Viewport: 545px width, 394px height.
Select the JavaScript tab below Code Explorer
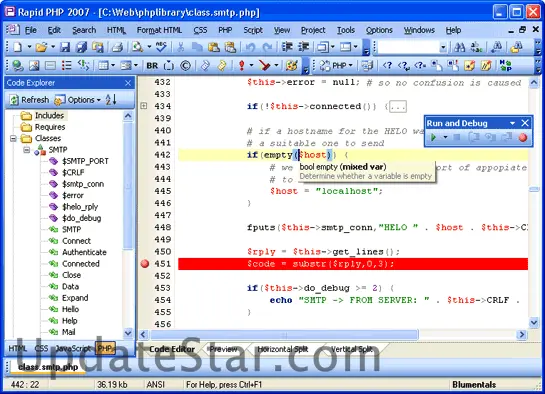73,348
